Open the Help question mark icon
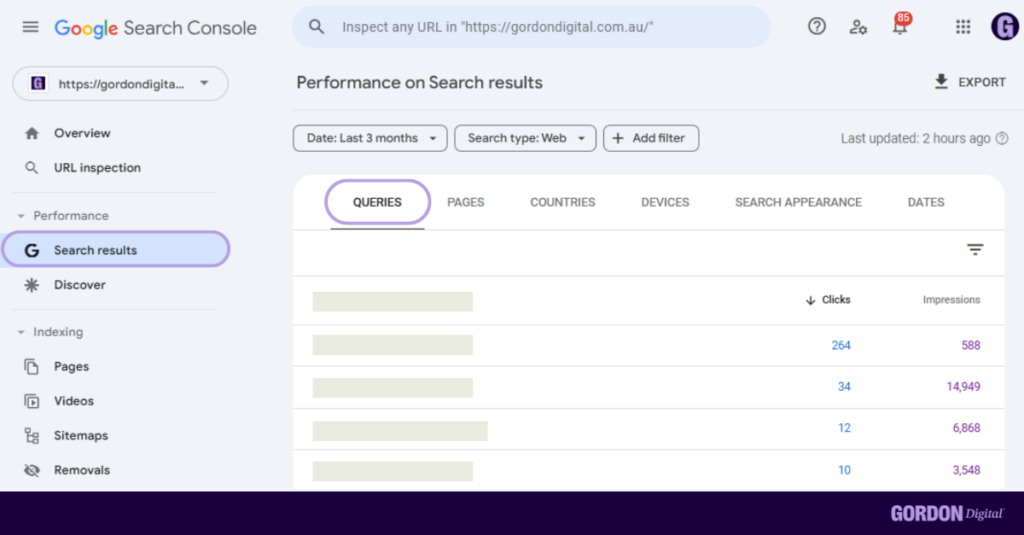Viewport: 1024px width, 535px height. (x=816, y=26)
